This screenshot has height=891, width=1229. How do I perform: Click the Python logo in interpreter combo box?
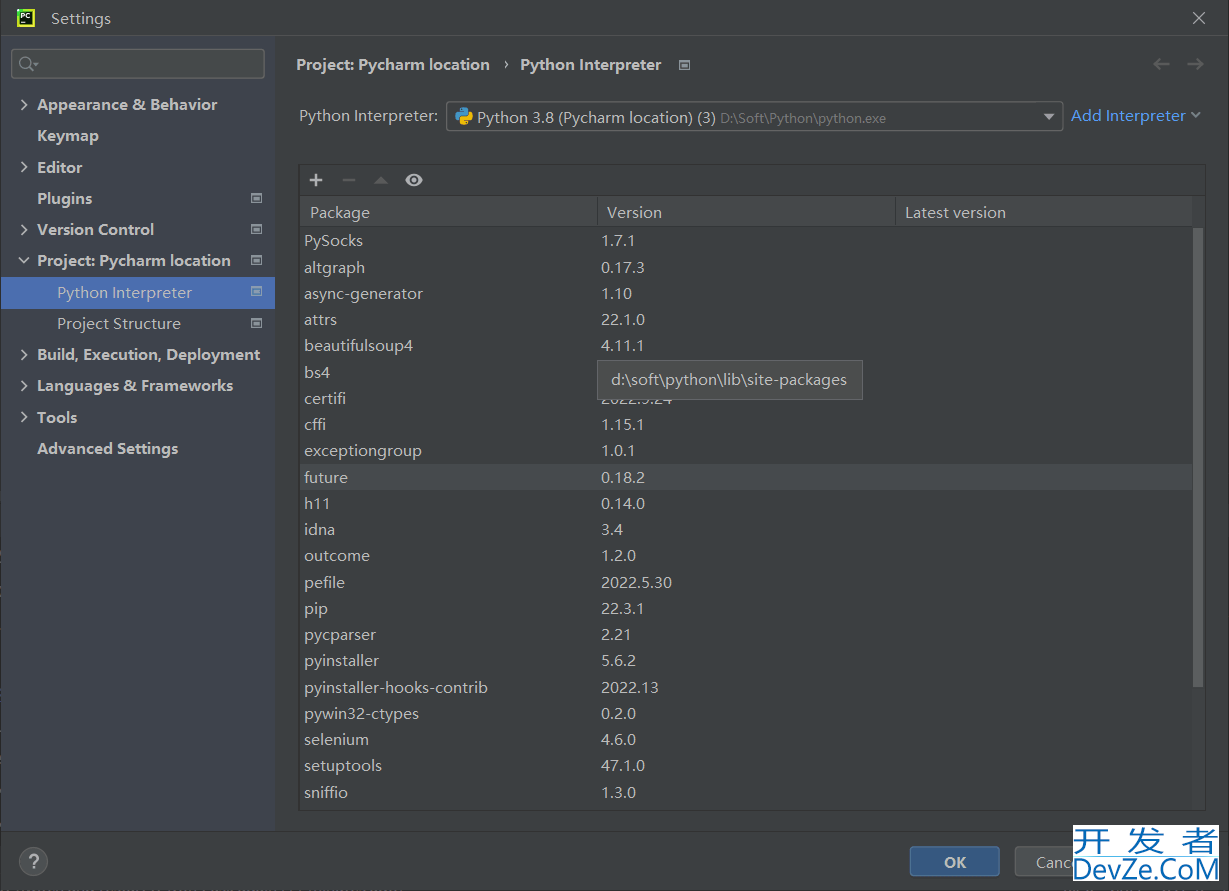tap(464, 117)
